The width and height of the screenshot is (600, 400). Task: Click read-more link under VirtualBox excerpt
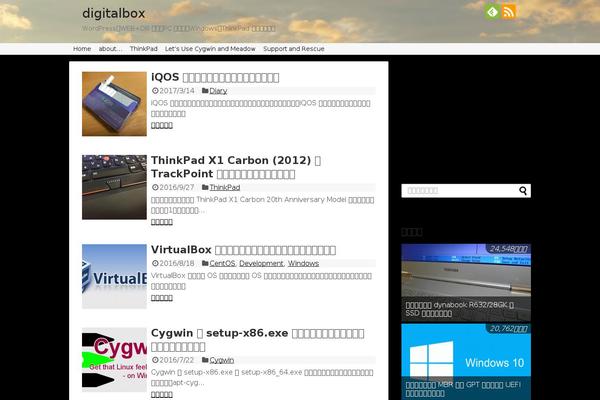(162, 298)
